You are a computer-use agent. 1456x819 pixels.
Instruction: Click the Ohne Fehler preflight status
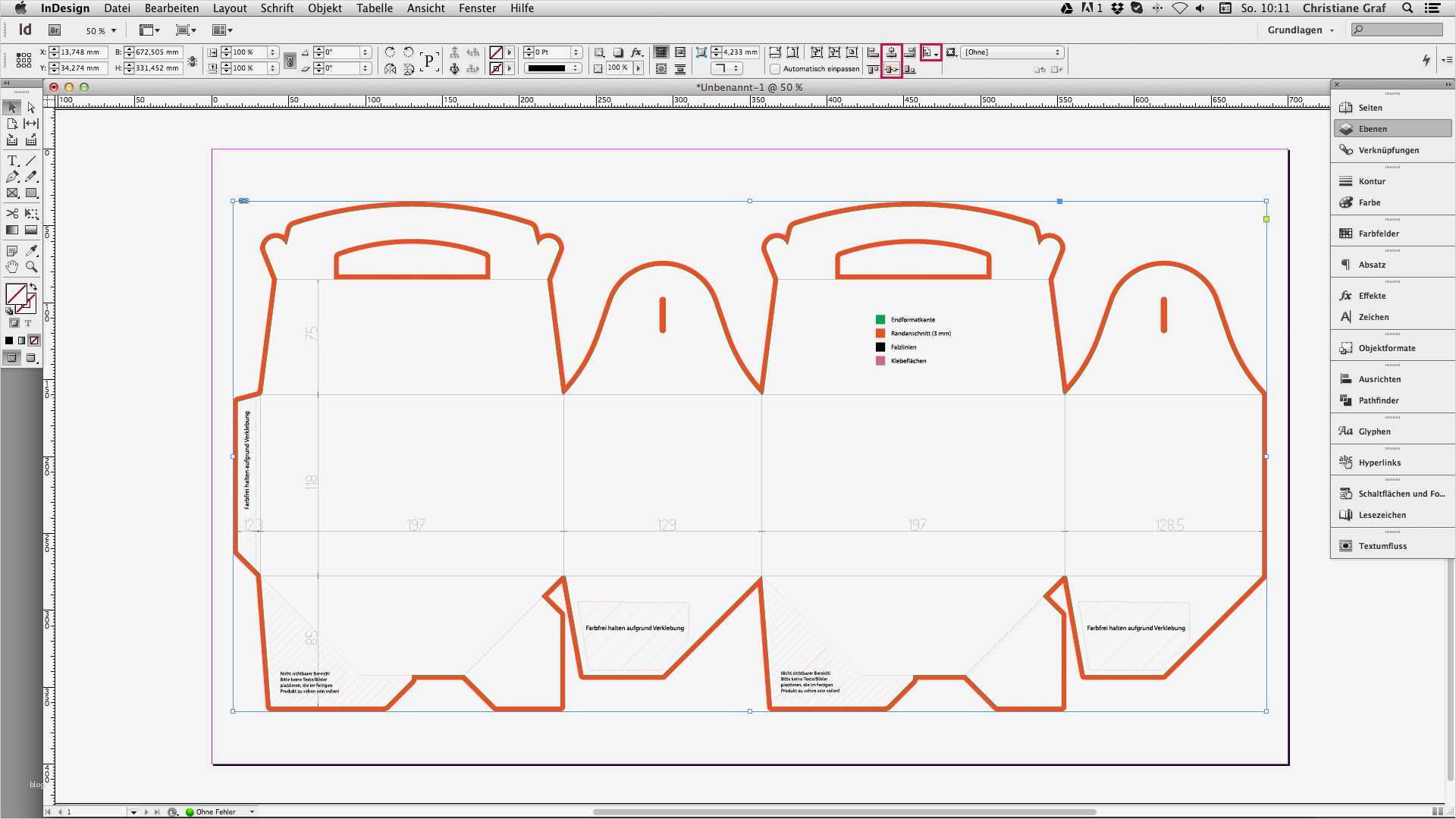click(x=215, y=811)
